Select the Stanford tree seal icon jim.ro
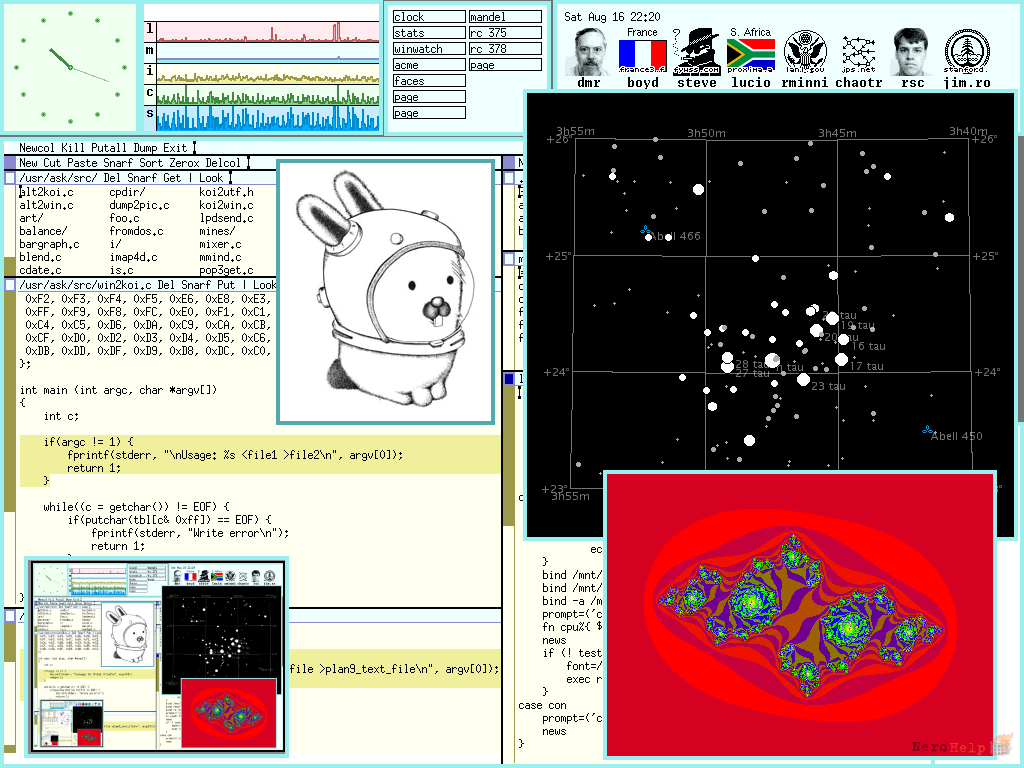The image size is (1024, 768). tap(967, 52)
